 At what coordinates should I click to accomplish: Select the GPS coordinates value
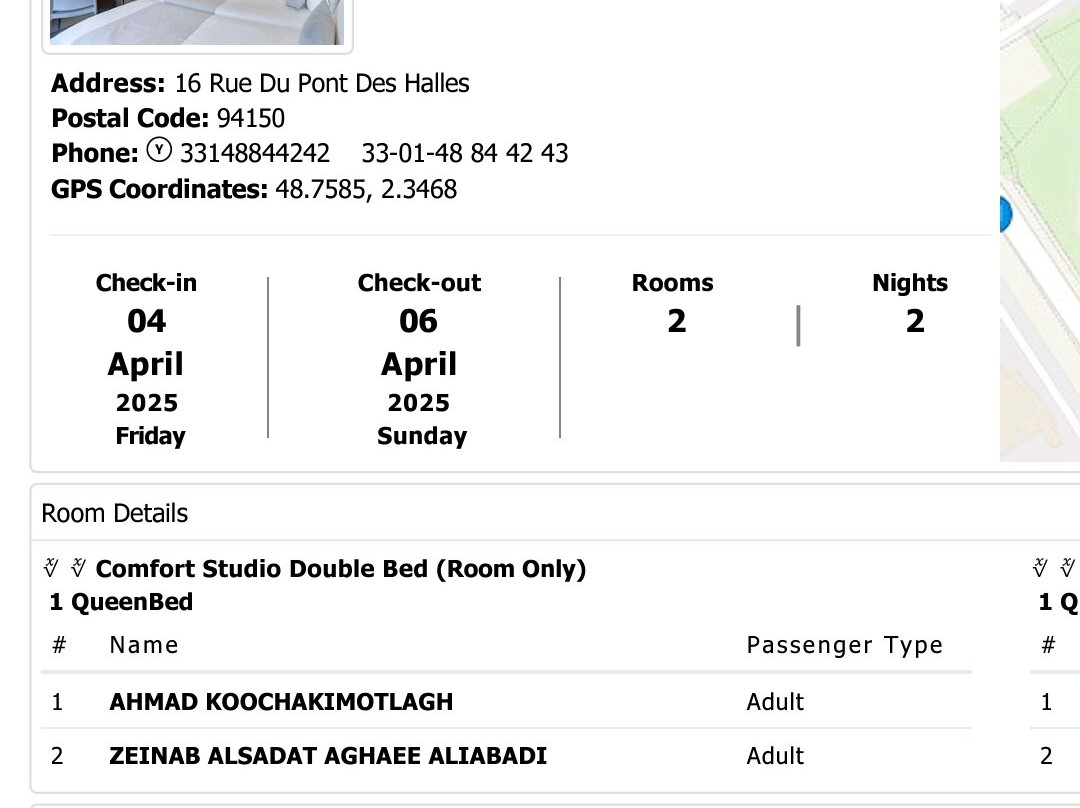(366, 189)
